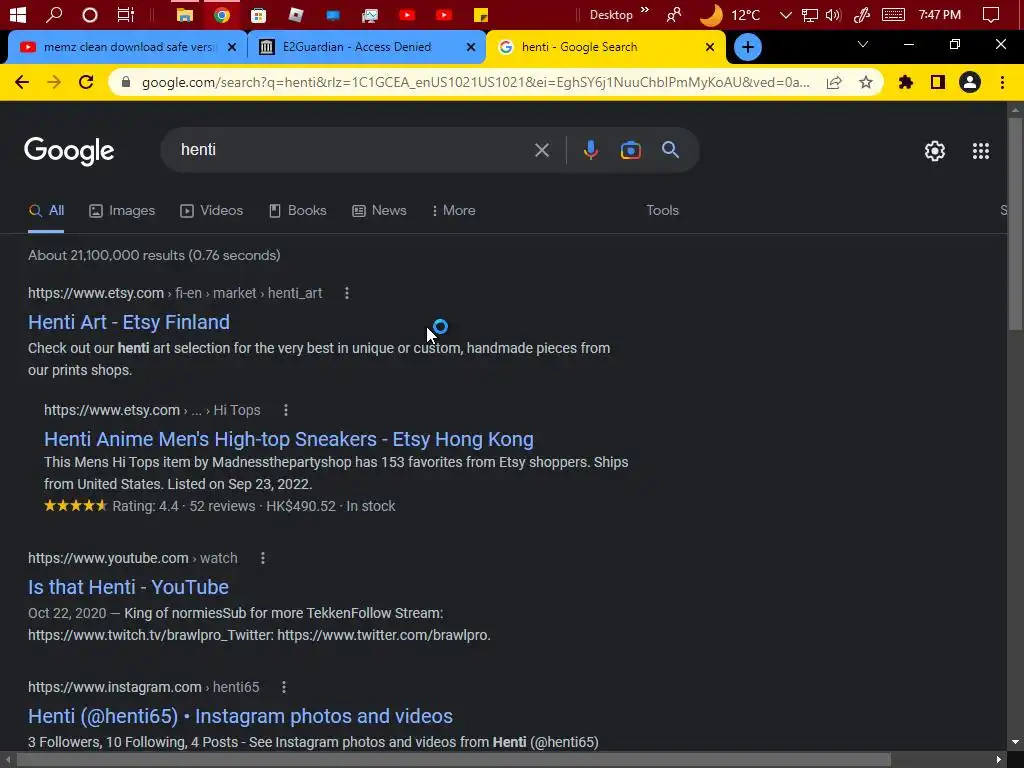View site information lock icon

click(126, 82)
